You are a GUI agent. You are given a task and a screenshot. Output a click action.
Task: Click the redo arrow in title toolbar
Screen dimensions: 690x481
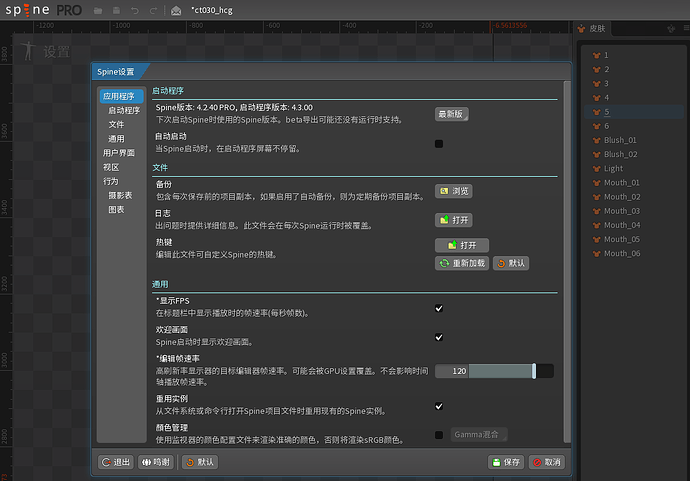[x=153, y=10]
